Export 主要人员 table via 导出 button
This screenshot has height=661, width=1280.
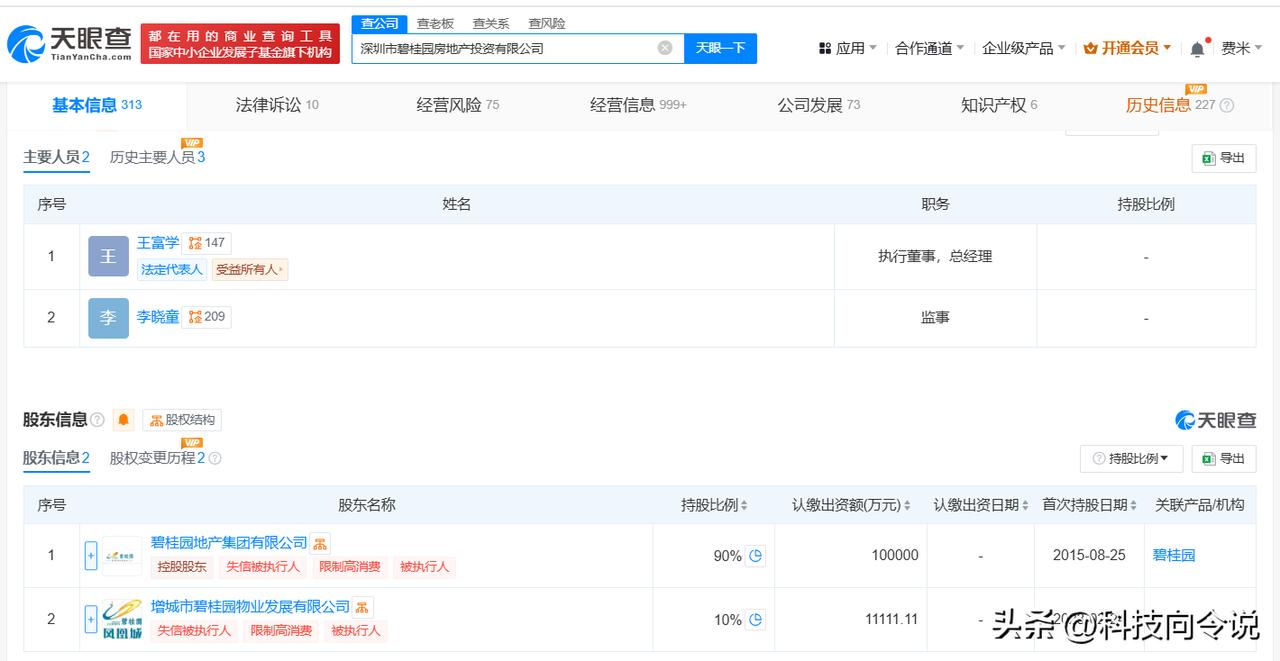1224,158
